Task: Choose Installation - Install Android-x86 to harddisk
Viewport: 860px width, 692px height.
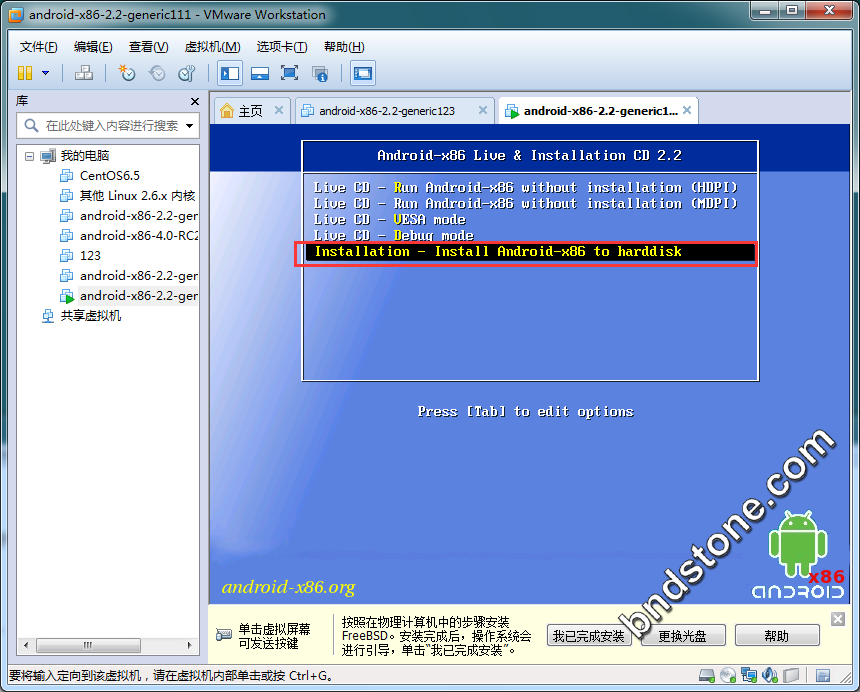Action: [x=530, y=252]
